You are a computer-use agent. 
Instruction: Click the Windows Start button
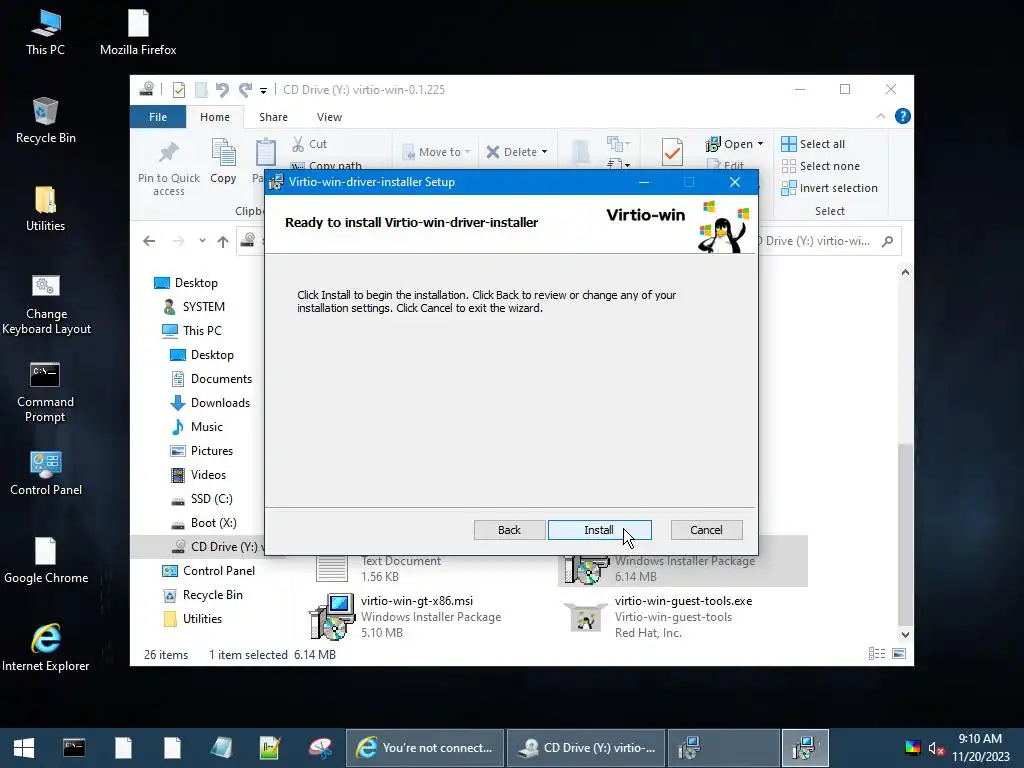(24, 748)
